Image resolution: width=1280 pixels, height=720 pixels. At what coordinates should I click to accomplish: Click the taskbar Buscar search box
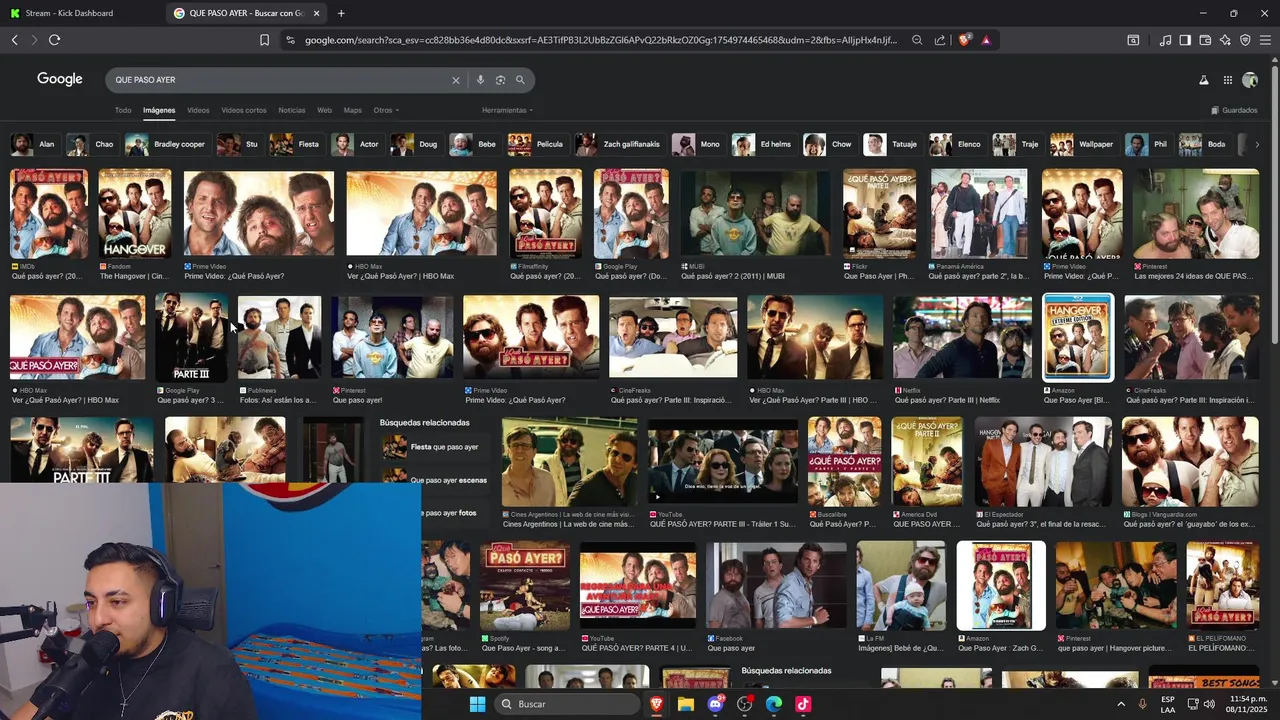coord(568,704)
